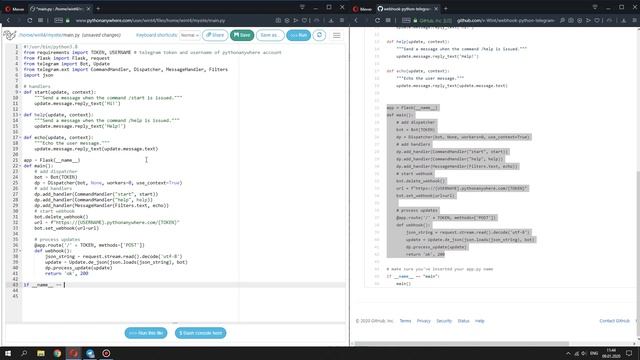
Task: Click the heart bookmark icon in right address bar
Action: pos(597,20)
